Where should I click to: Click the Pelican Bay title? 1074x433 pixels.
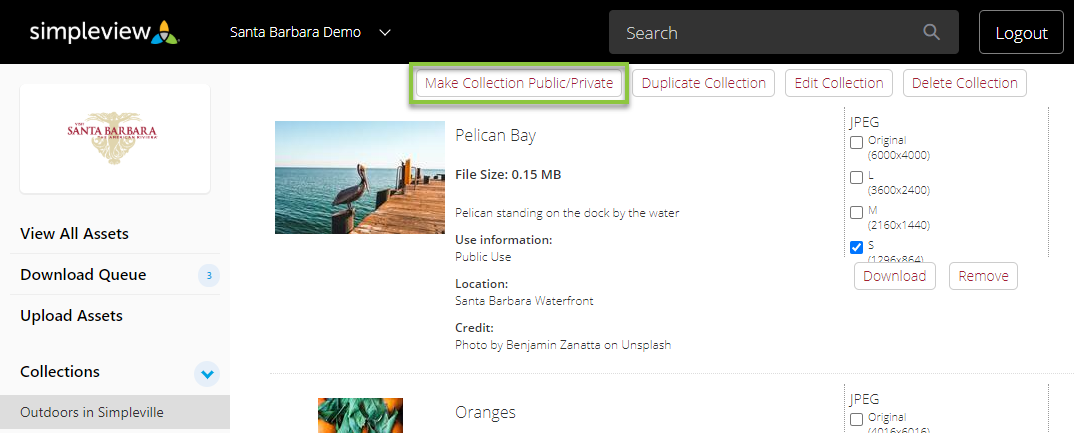tap(495, 136)
